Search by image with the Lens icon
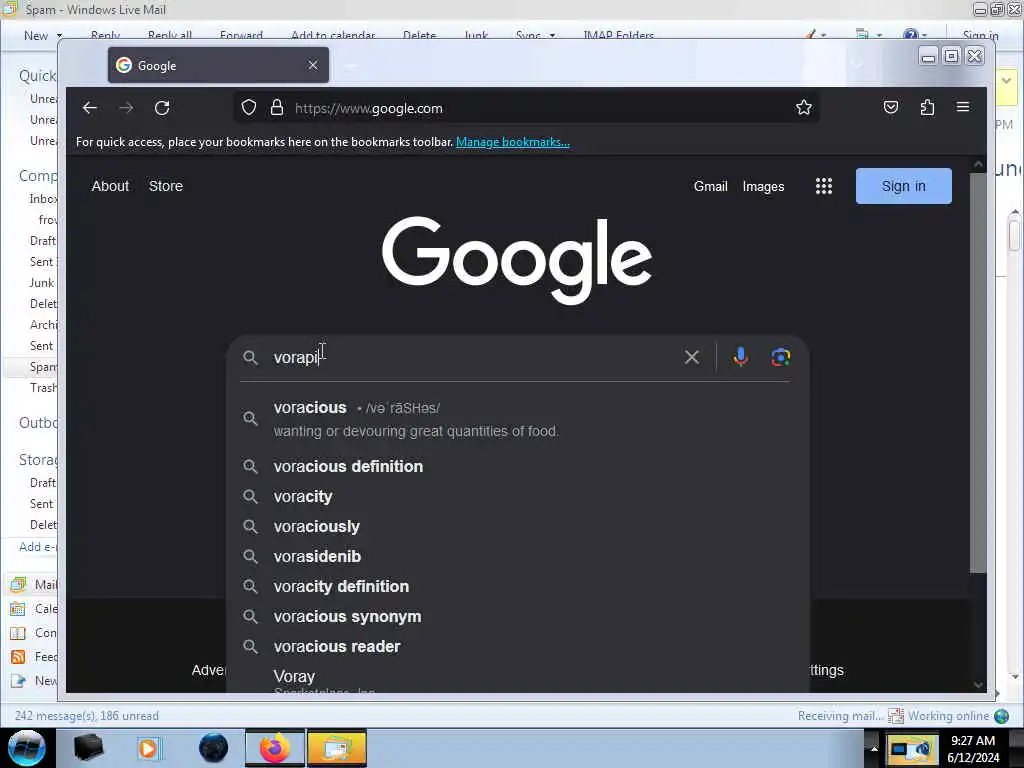This screenshot has width=1024, height=768. (x=780, y=357)
